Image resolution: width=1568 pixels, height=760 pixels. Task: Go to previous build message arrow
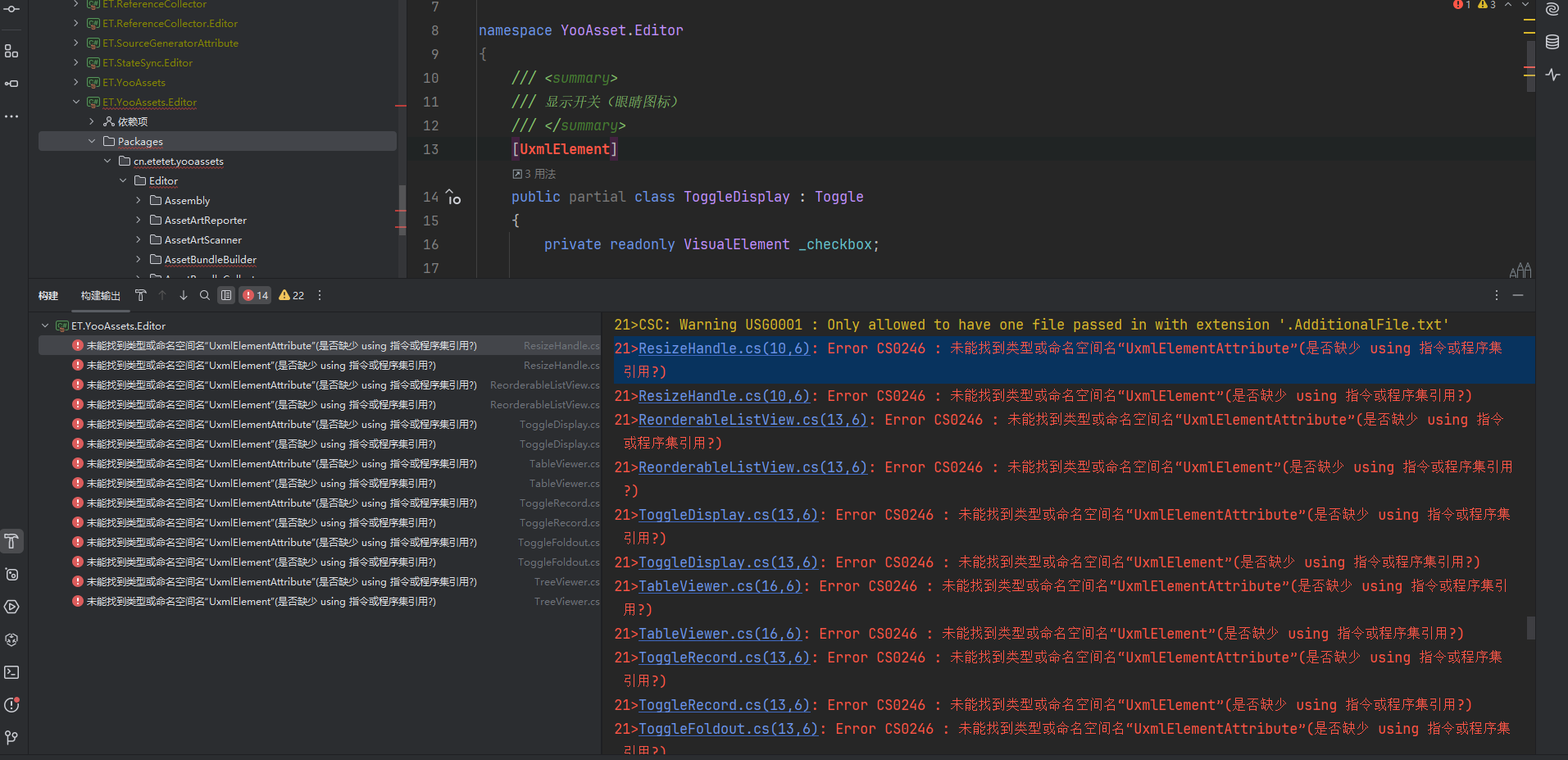coord(162,295)
